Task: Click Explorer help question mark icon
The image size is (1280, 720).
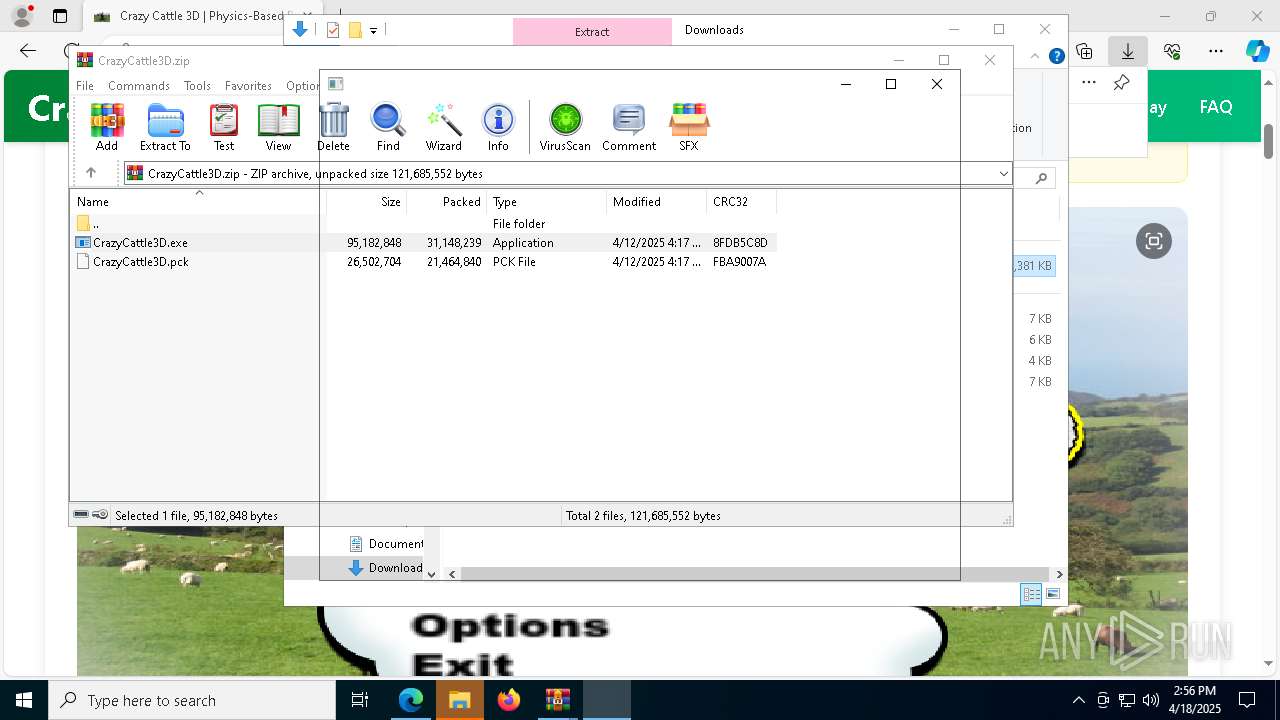Action: pyautogui.click(x=1056, y=56)
